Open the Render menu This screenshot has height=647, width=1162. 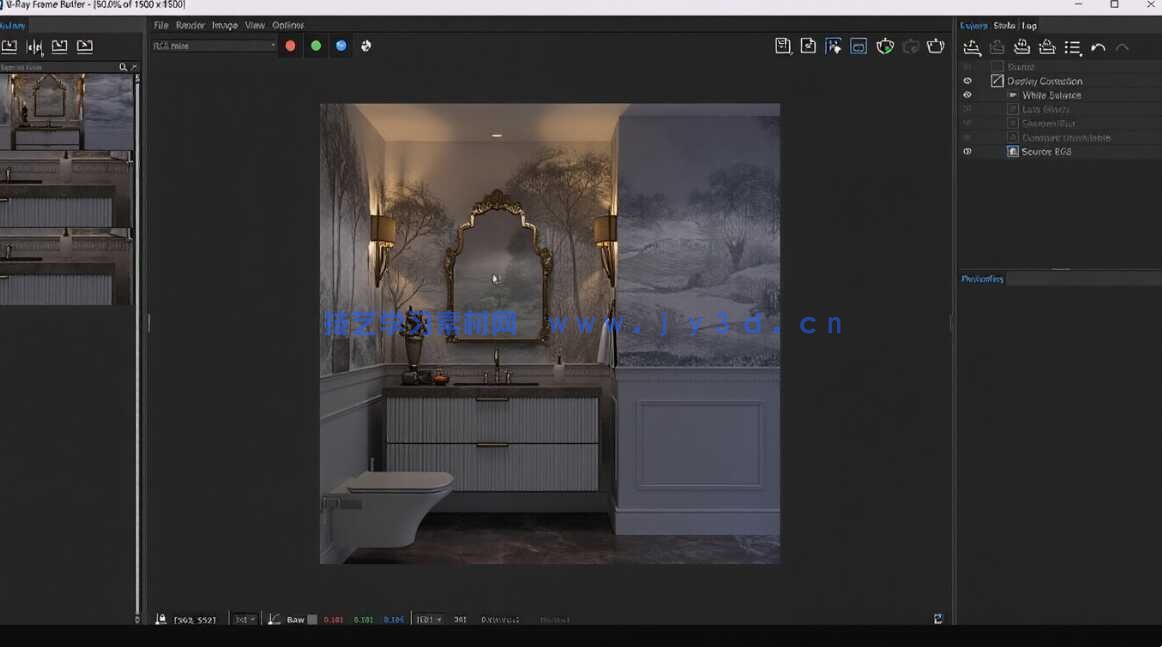pos(189,25)
